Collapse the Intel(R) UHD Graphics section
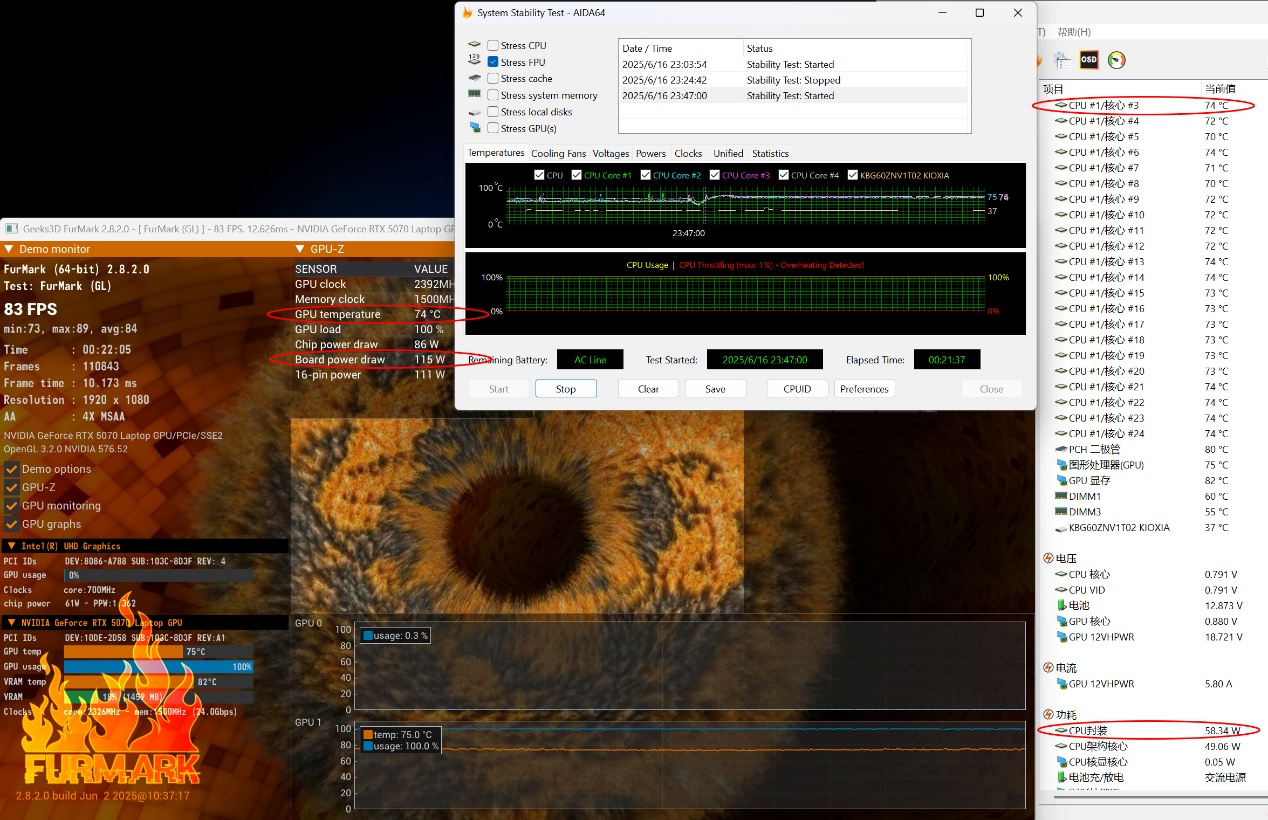 145,546
